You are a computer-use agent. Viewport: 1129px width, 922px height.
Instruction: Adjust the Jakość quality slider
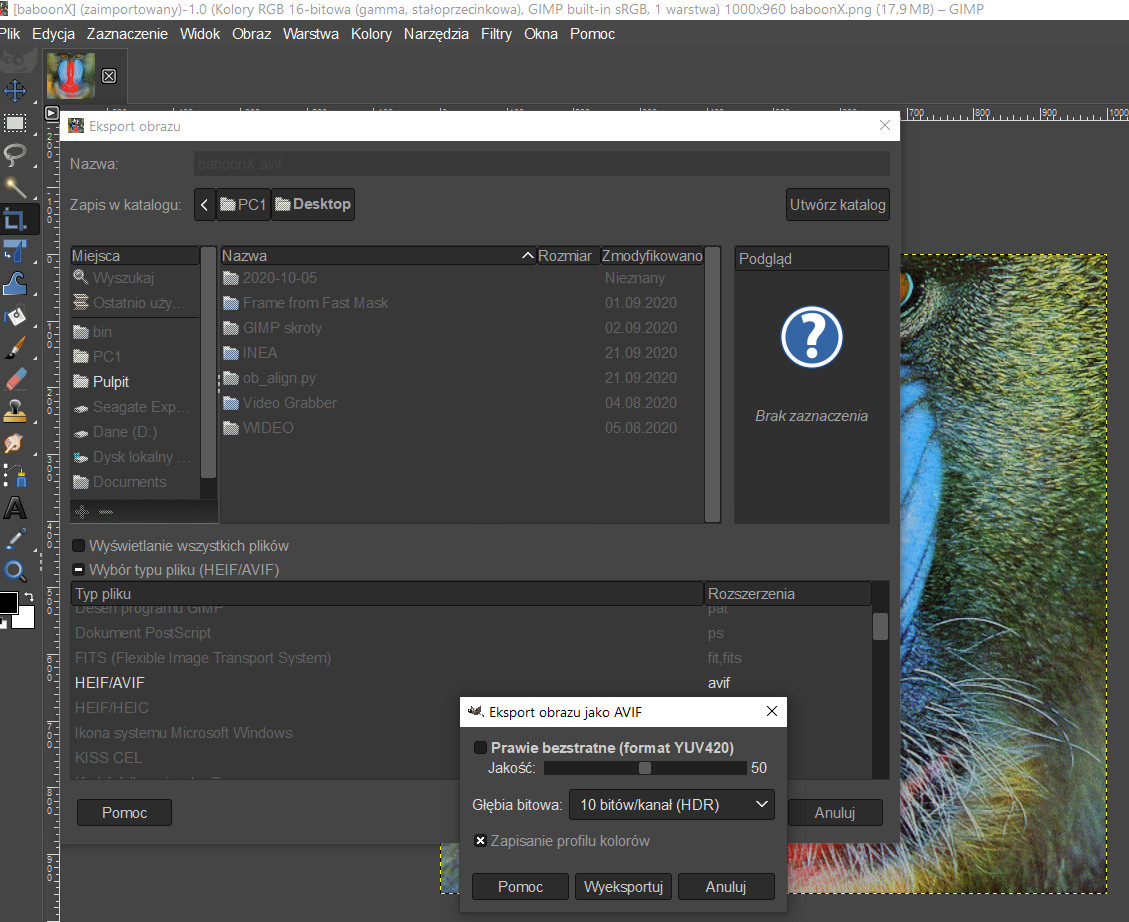coord(645,768)
